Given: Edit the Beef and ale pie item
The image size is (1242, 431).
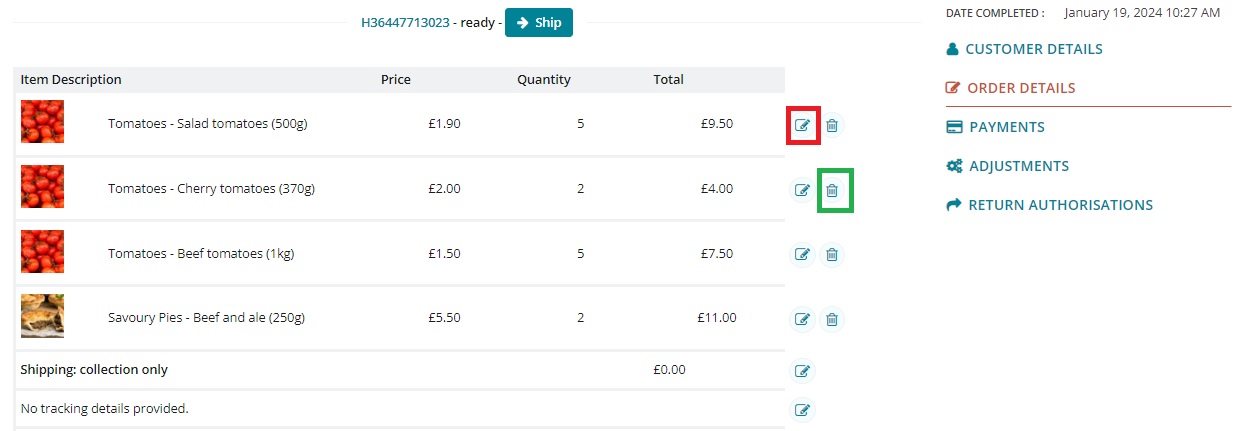Looking at the screenshot, I should pyautogui.click(x=802, y=319).
